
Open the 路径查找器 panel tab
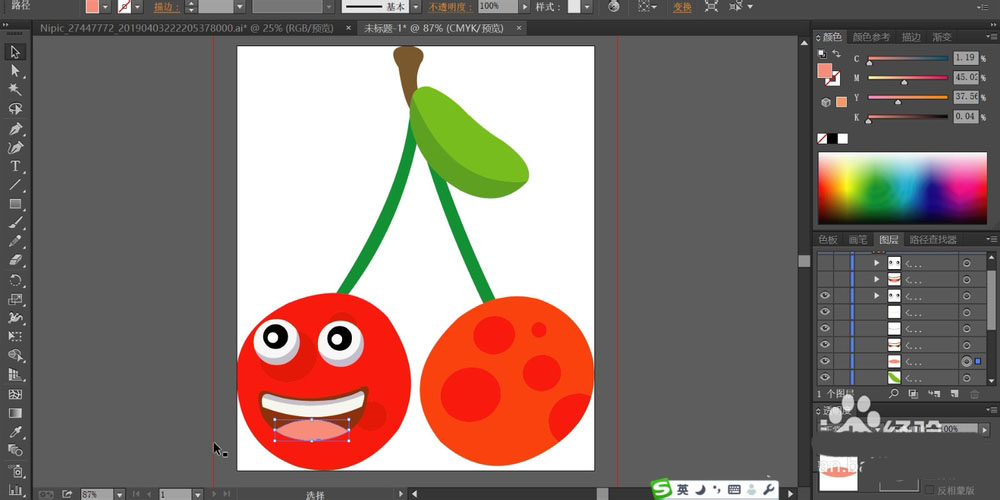tap(933, 240)
